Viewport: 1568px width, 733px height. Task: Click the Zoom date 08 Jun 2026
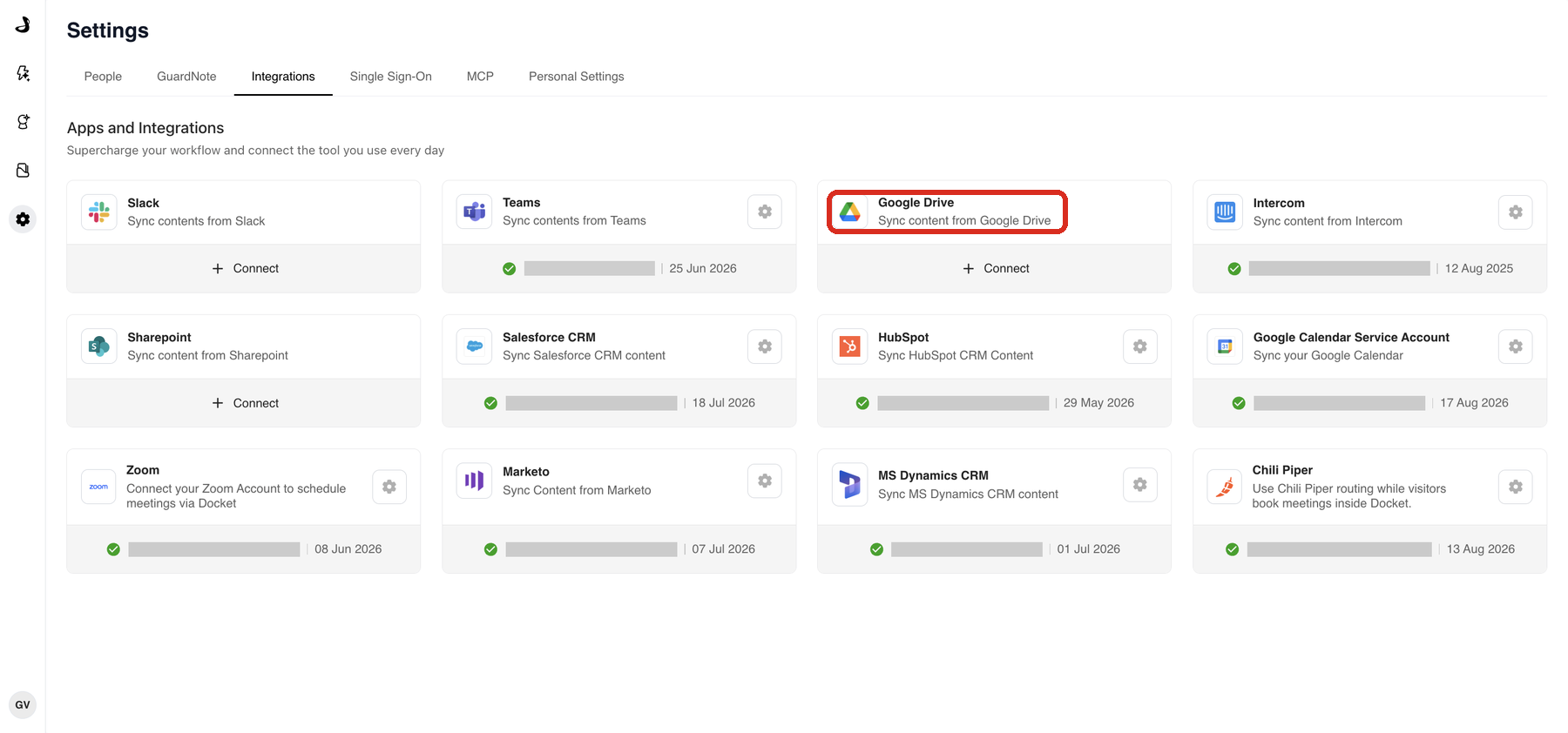pos(348,548)
